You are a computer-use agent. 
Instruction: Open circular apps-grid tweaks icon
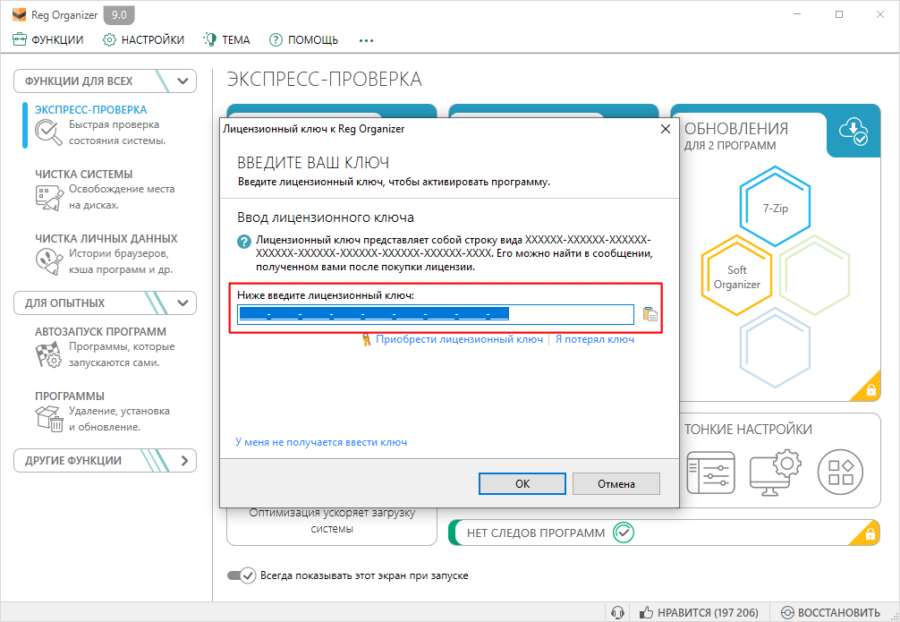point(840,472)
